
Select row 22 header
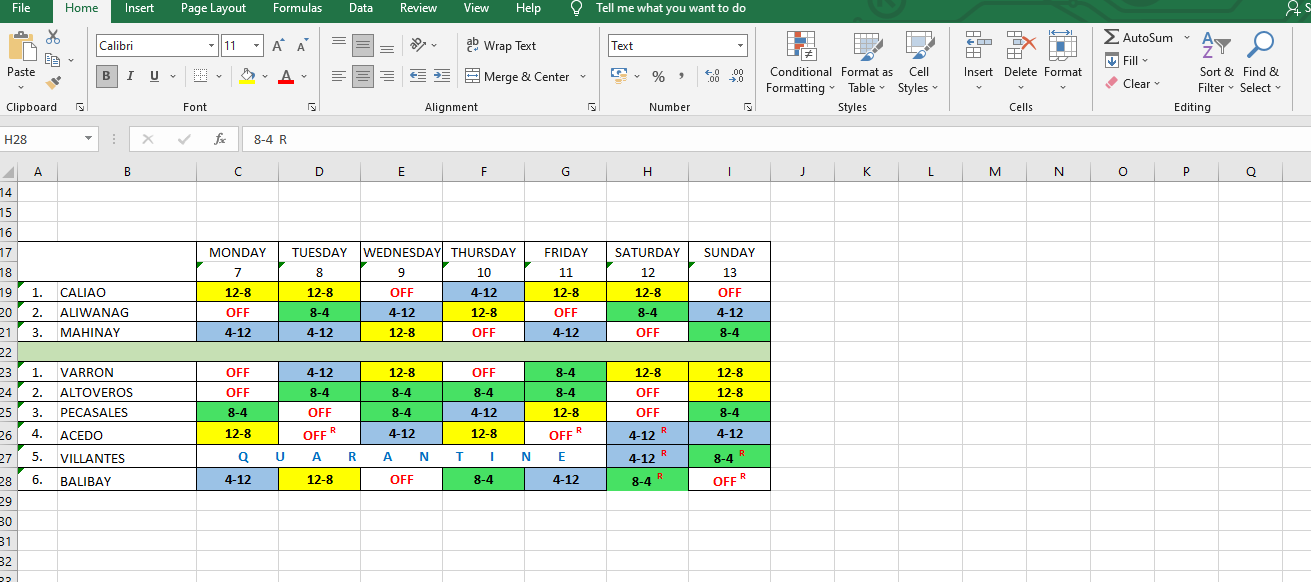point(8,352)
